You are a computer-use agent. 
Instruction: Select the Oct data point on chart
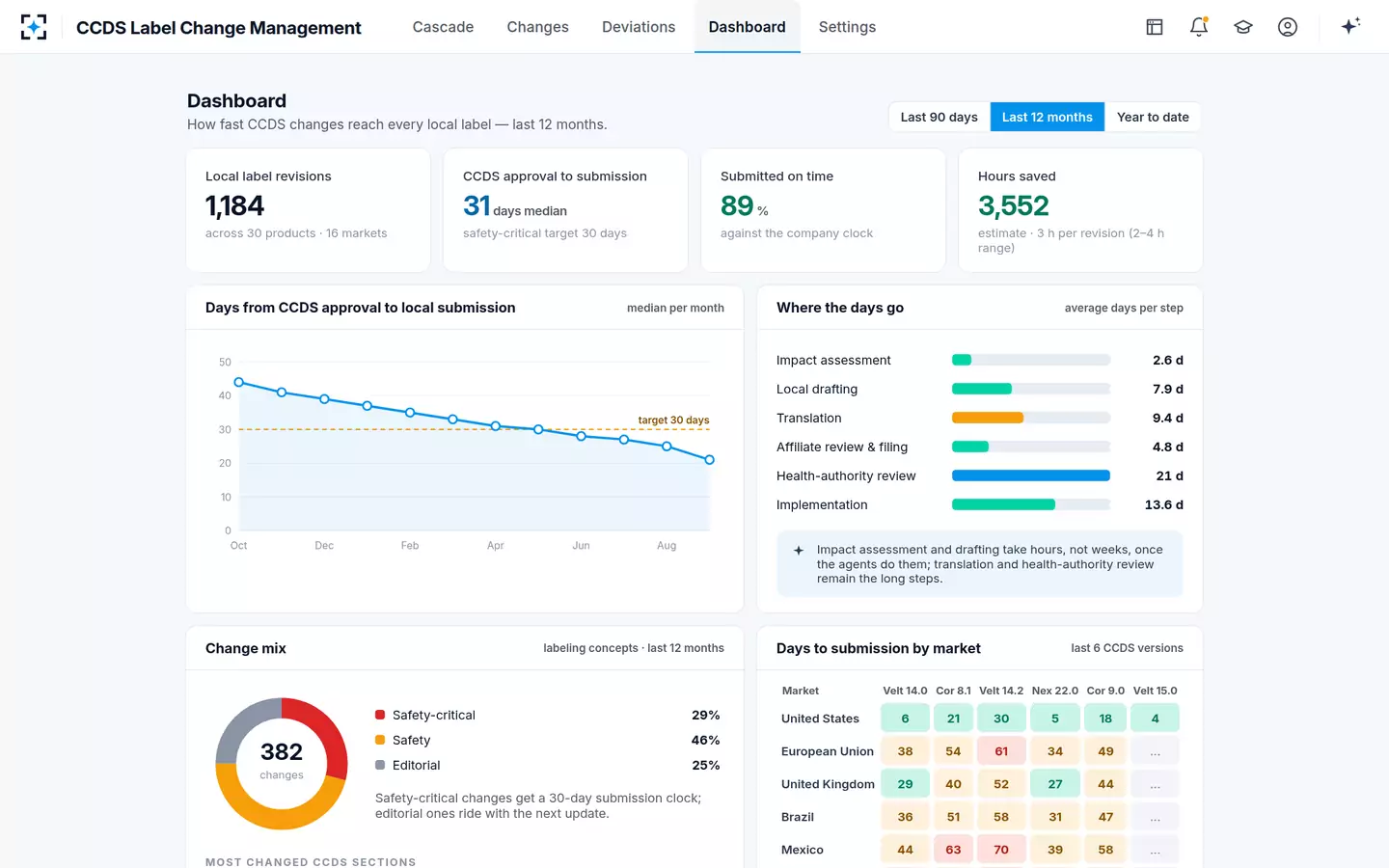(239, 383)
